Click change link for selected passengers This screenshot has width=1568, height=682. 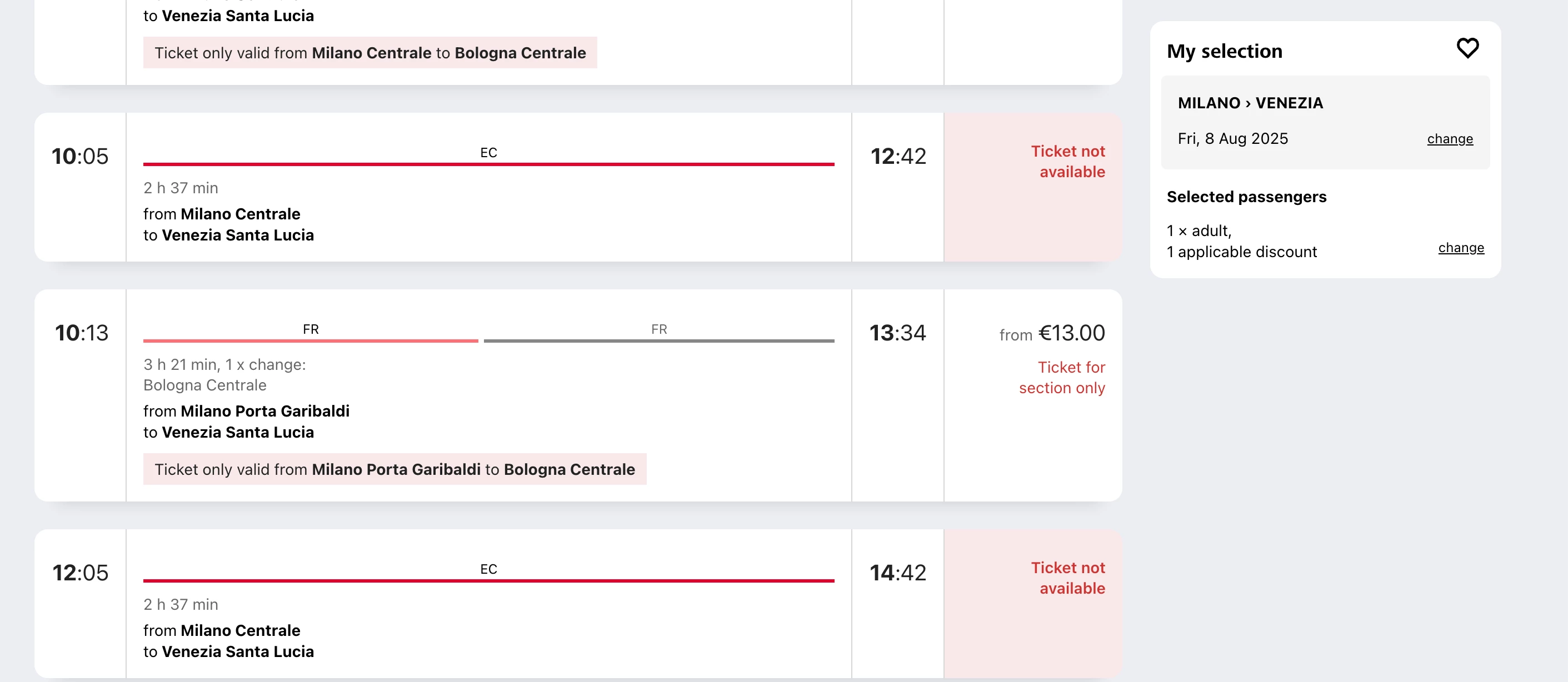pyautogui.click(x=1461, y=248)
